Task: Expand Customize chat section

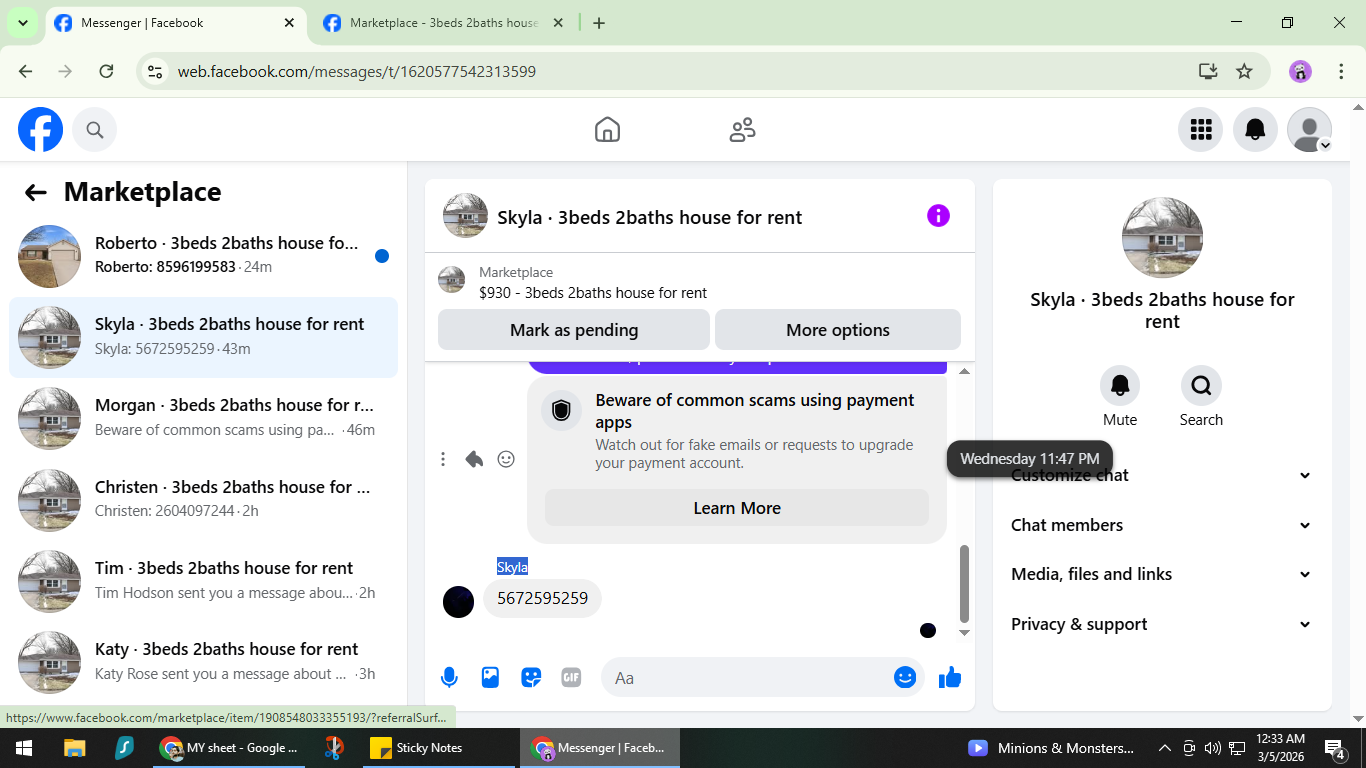Action: coord(1161,475)
